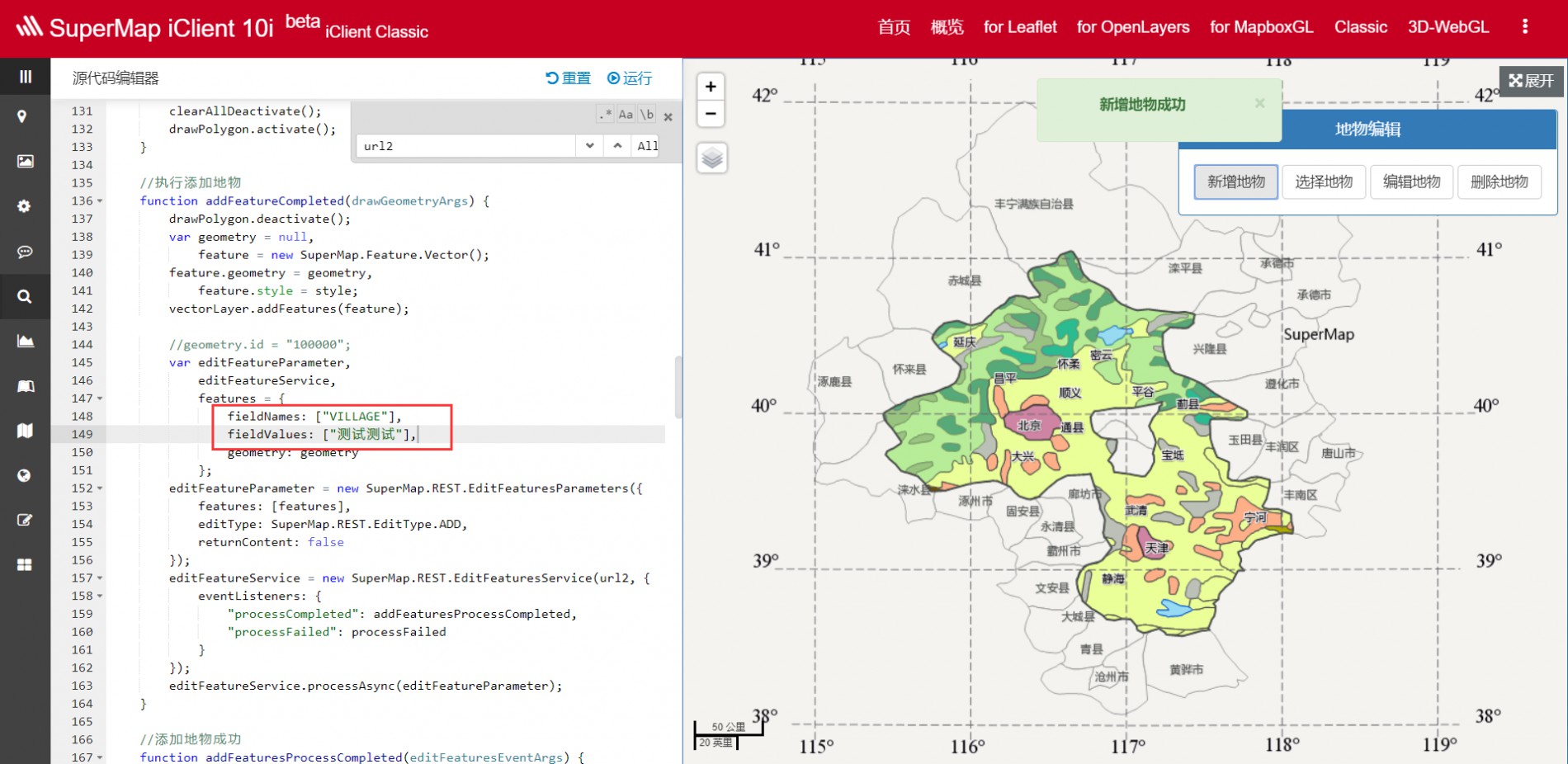The width and height of the screenshot is (1568, 764).
Task: Open for MapboxGL in top navigation
Action: click(1262, 27)
